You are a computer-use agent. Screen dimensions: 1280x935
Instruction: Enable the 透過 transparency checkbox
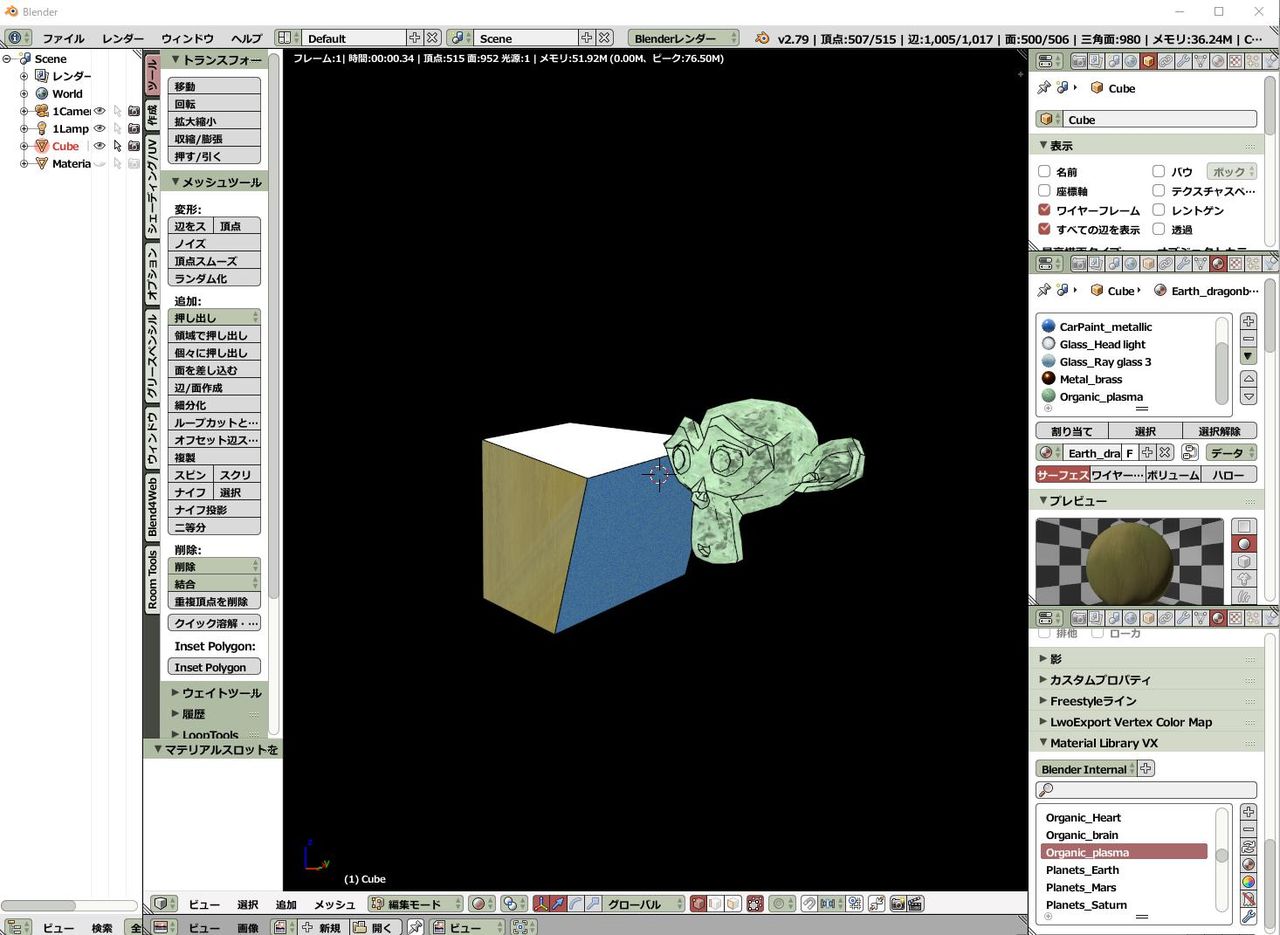(1159, 229)
